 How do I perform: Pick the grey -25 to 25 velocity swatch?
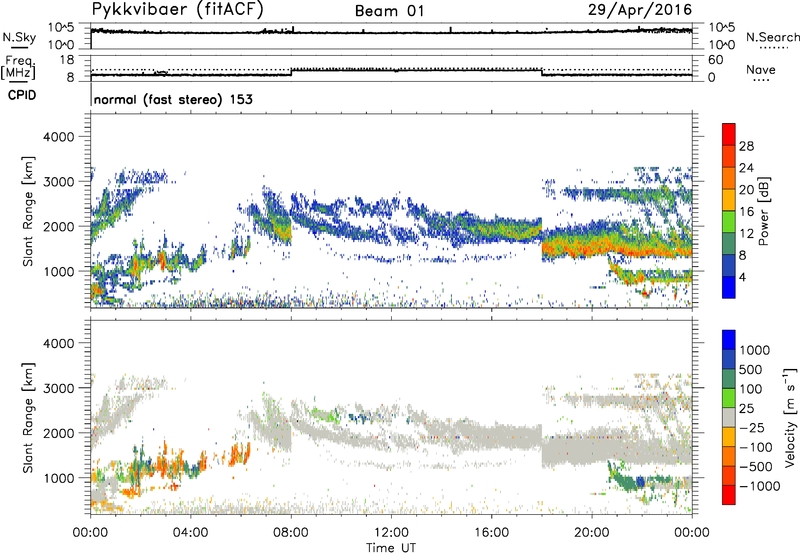pos(729,417)
